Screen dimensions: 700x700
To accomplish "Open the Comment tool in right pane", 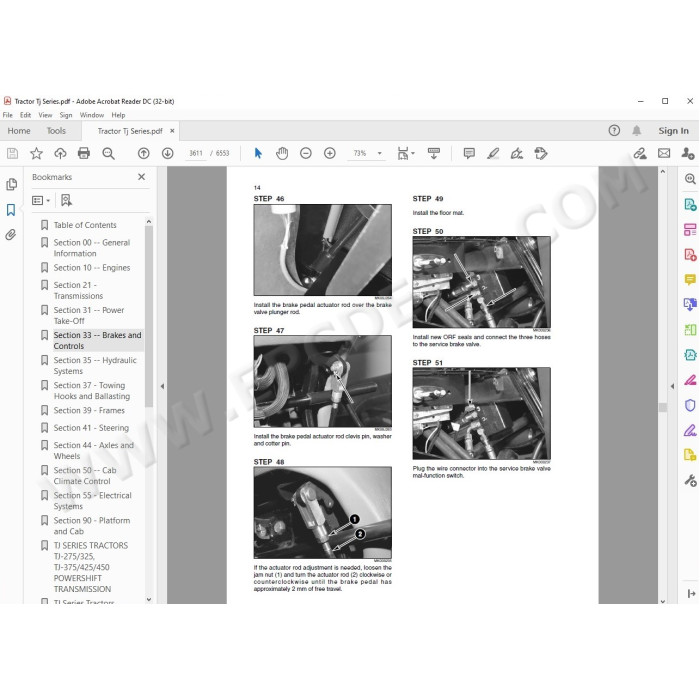I will (x=690, y=280).
